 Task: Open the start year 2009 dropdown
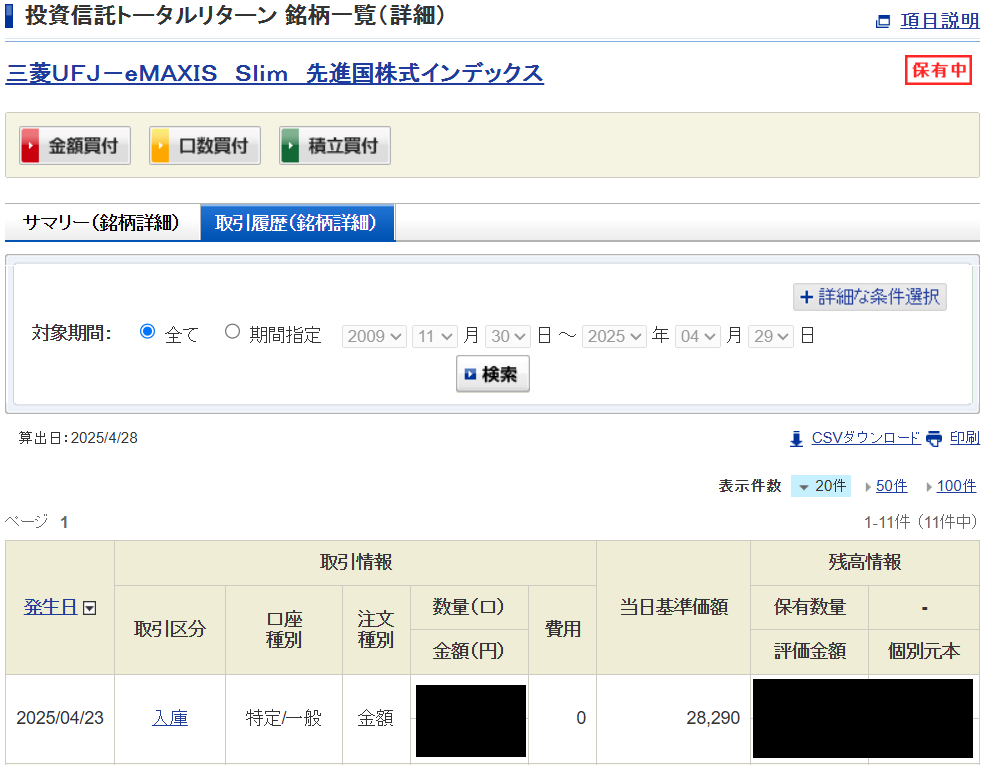pos(374,337)
